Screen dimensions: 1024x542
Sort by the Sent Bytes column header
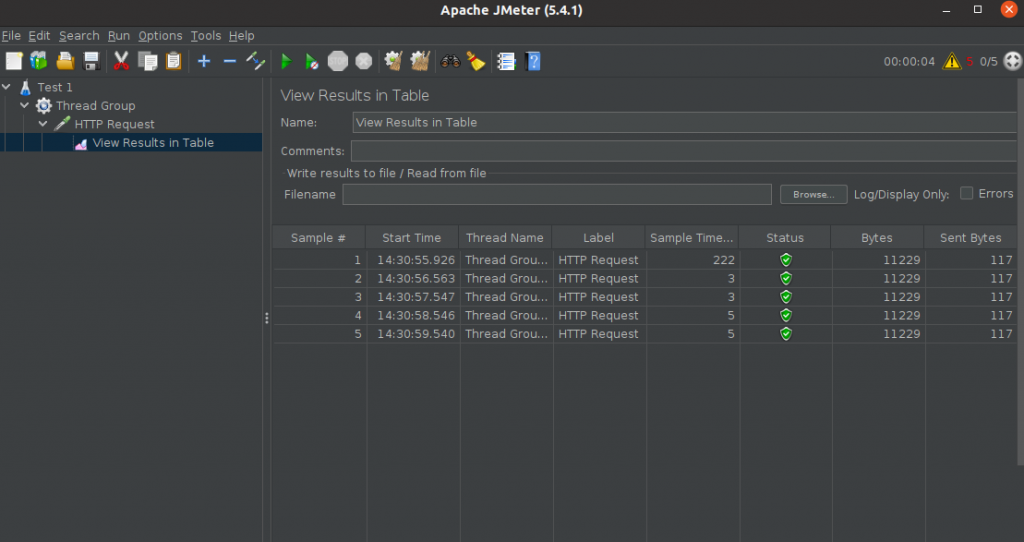(x=970, y=238)
